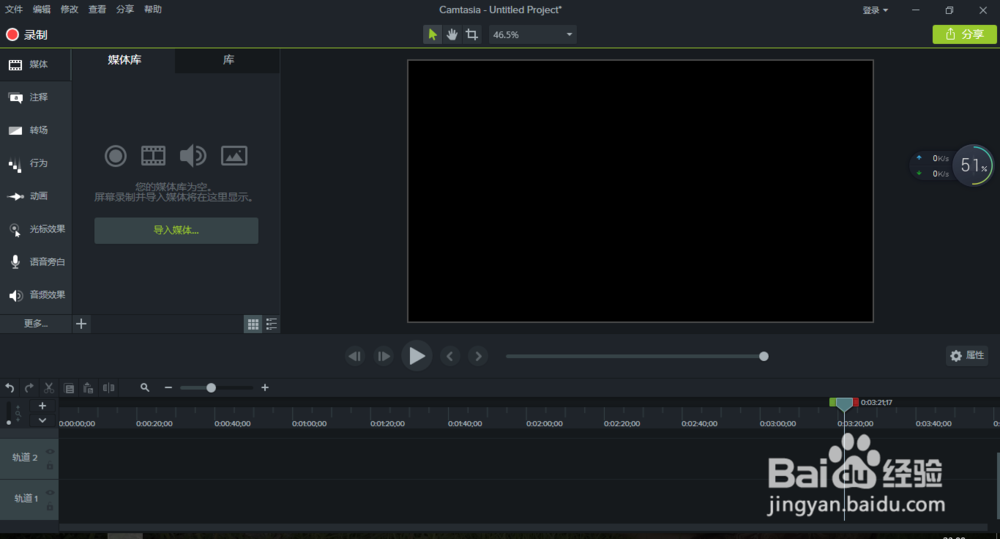Select the 轨道 1 track header
Viewport: 1000px width, 539px height.
click(29, 499)
